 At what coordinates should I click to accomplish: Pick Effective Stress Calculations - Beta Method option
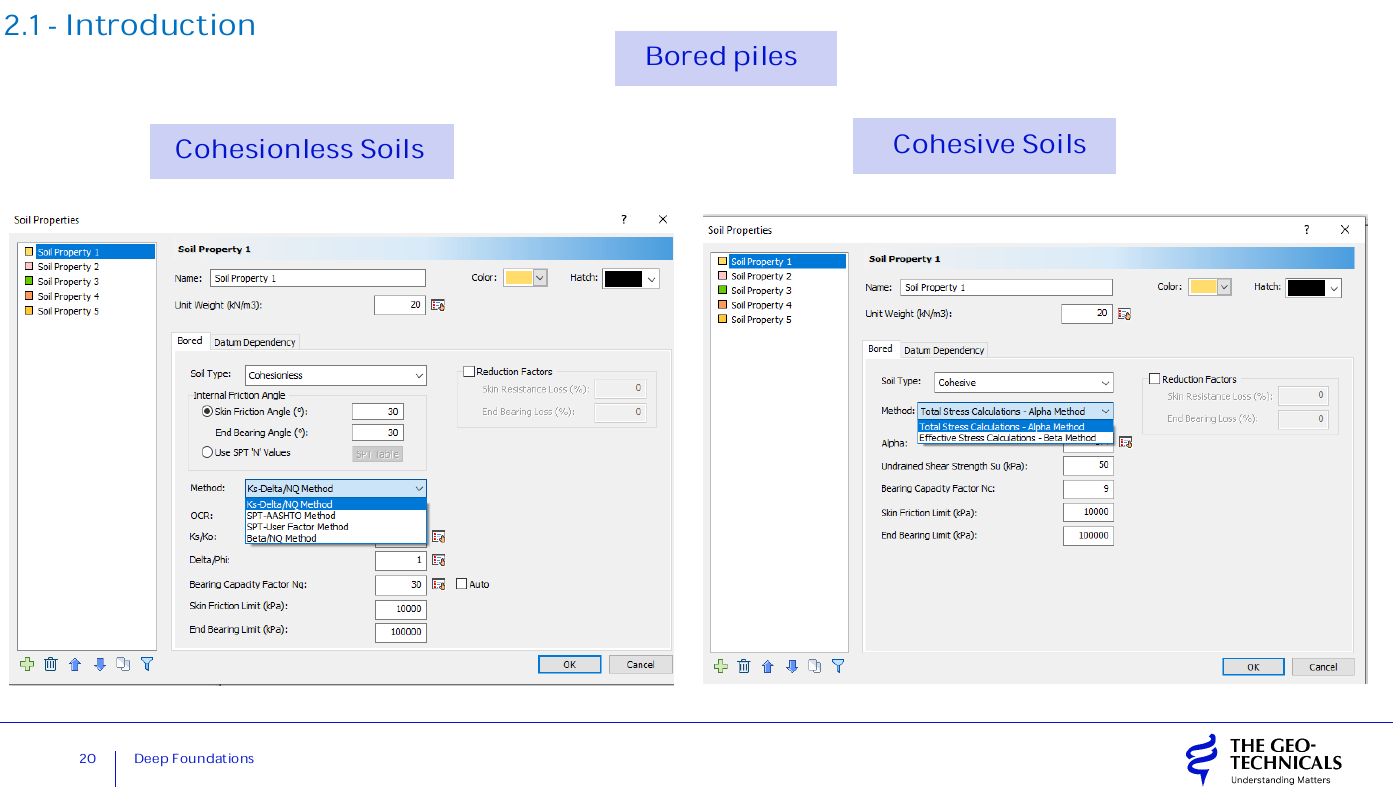click(x=1007, y=438)
